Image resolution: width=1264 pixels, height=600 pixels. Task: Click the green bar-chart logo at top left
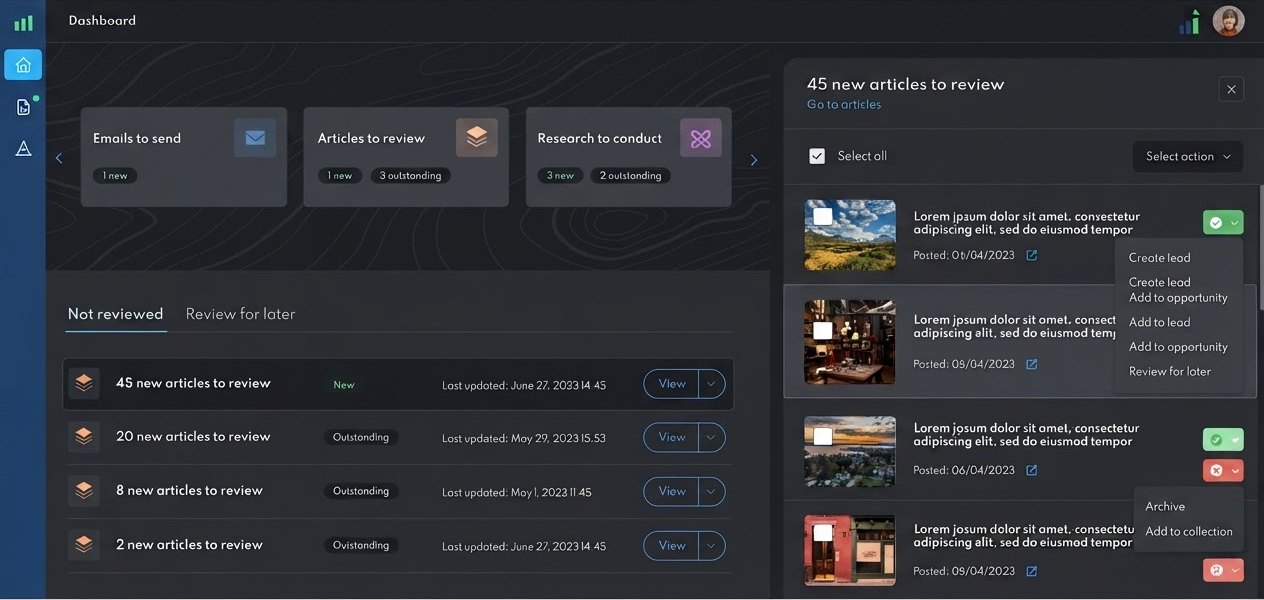pos(23,22)
